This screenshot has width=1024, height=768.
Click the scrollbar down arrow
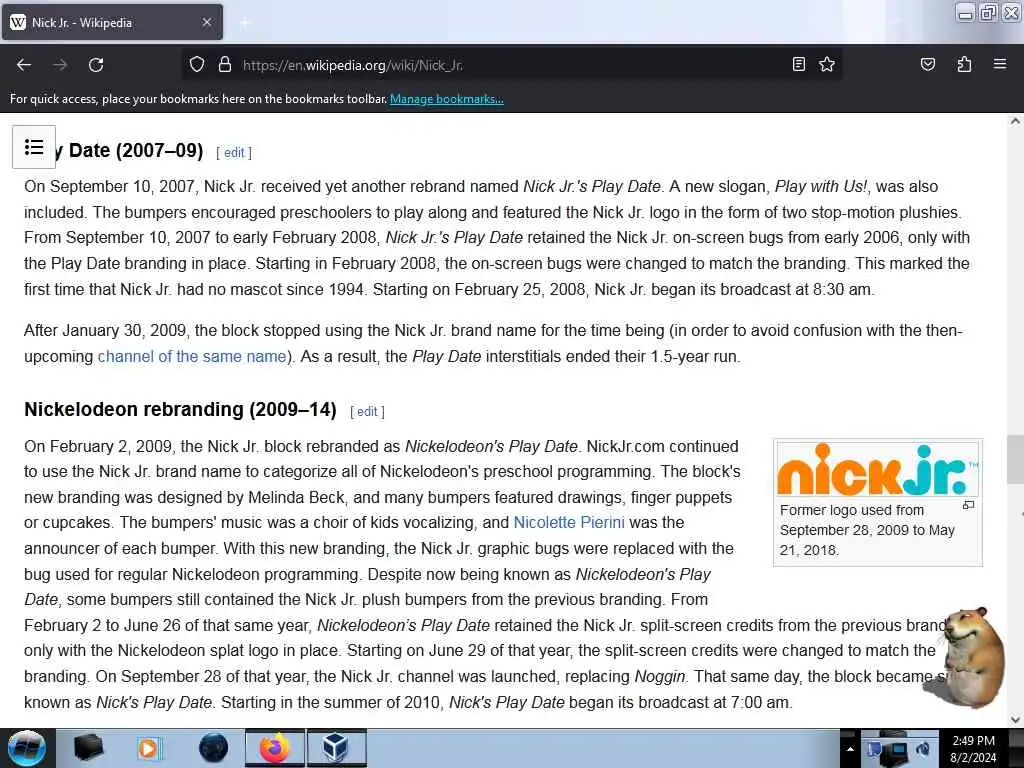[x=1015, y=719]
